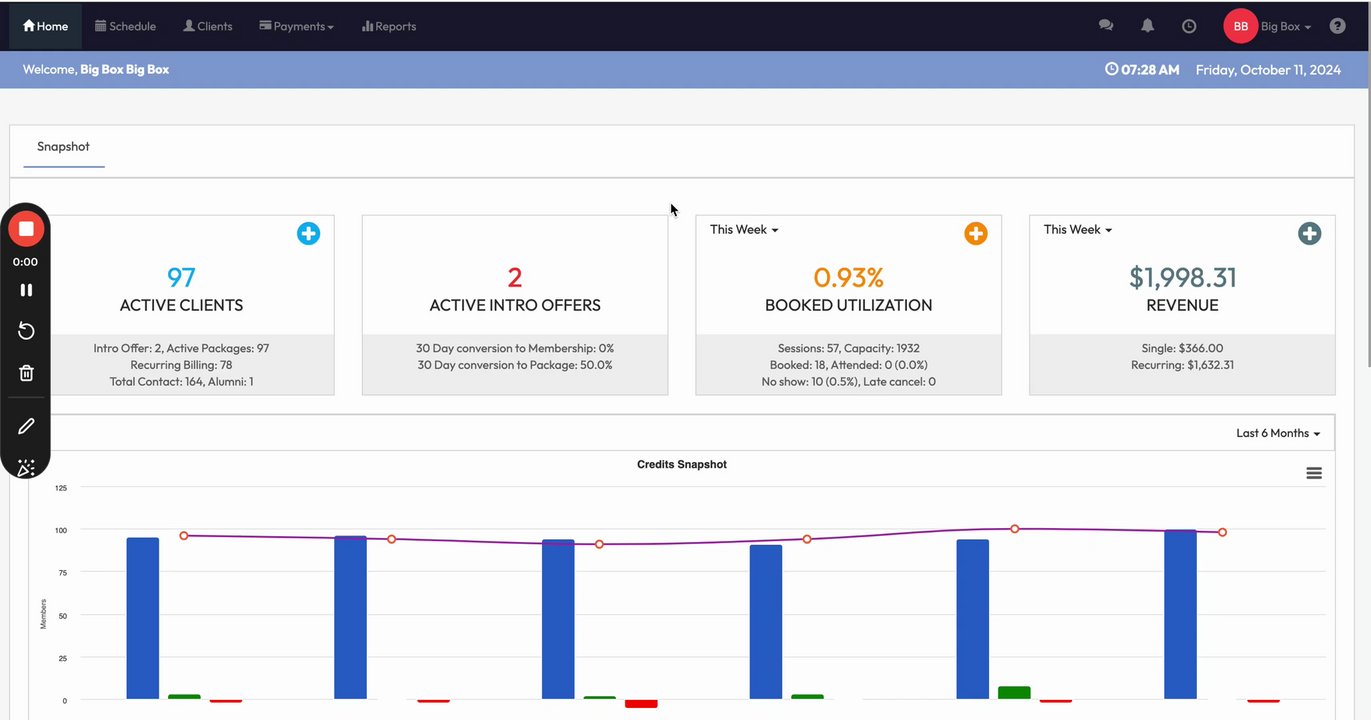Screen dimensions: 1371x720
Task: Restart the recording
Action: (26, 331)
